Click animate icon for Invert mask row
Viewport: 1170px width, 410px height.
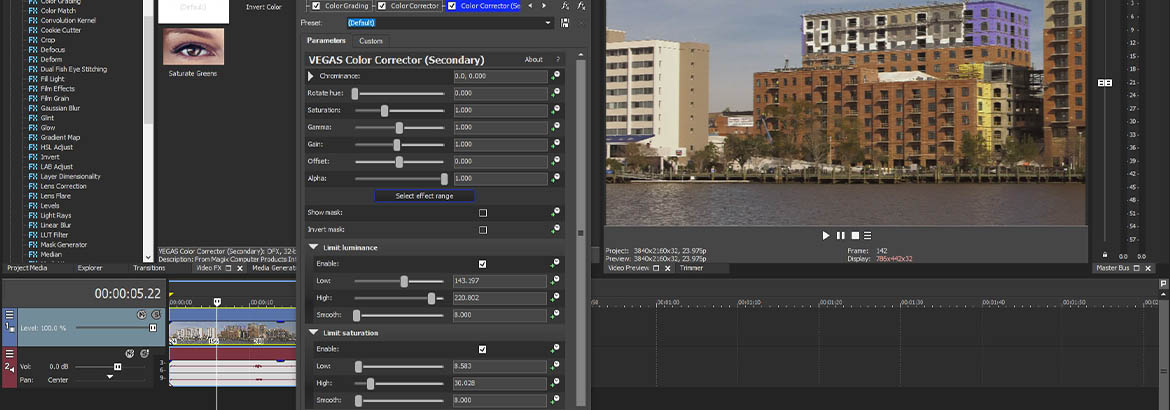tap(555, 230)
